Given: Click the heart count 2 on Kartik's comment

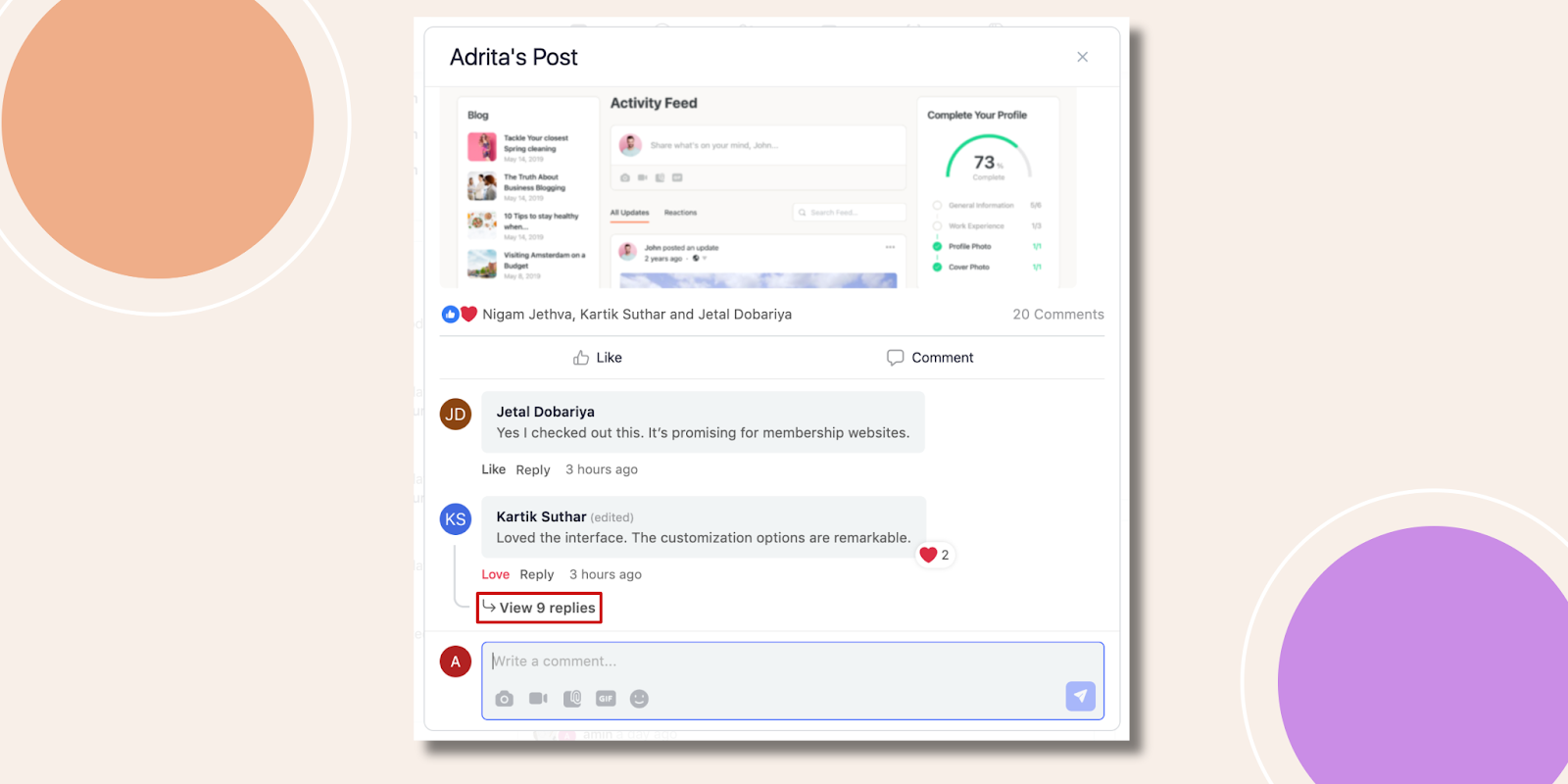Looking at the screenshot, I should click(x=935, y=555).
